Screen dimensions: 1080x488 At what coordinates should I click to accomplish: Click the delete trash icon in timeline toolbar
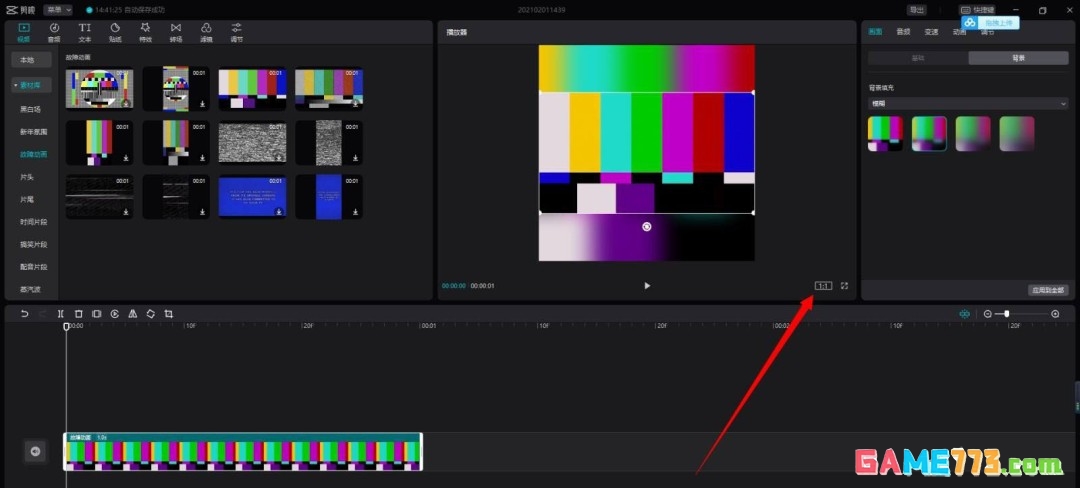coord(79,313)
